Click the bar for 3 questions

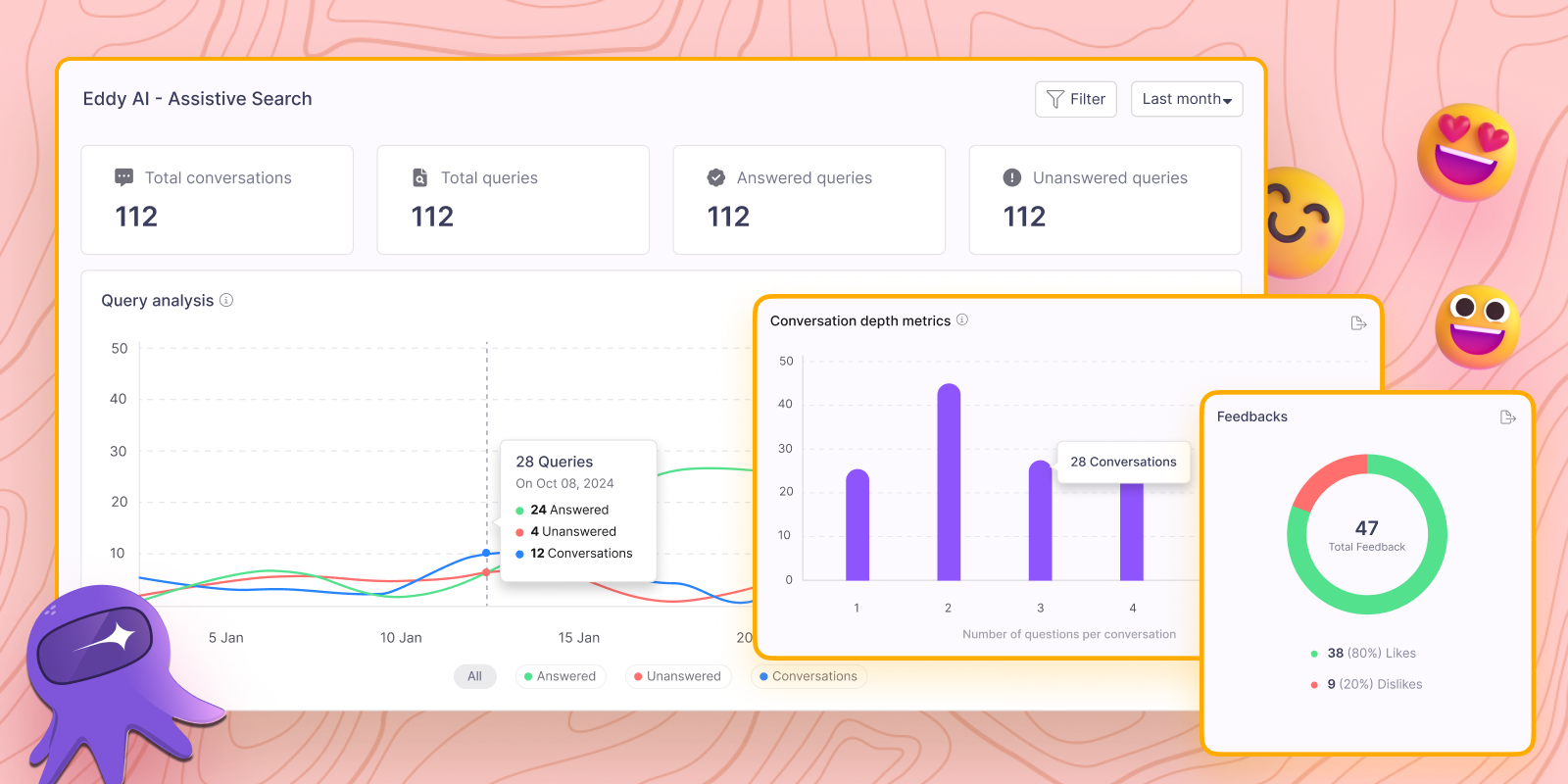pos(1040,520)
